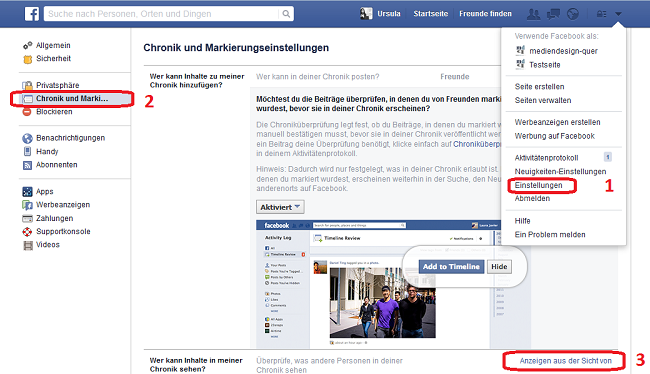Click the Ursula profile name link

tap(389, 14)
